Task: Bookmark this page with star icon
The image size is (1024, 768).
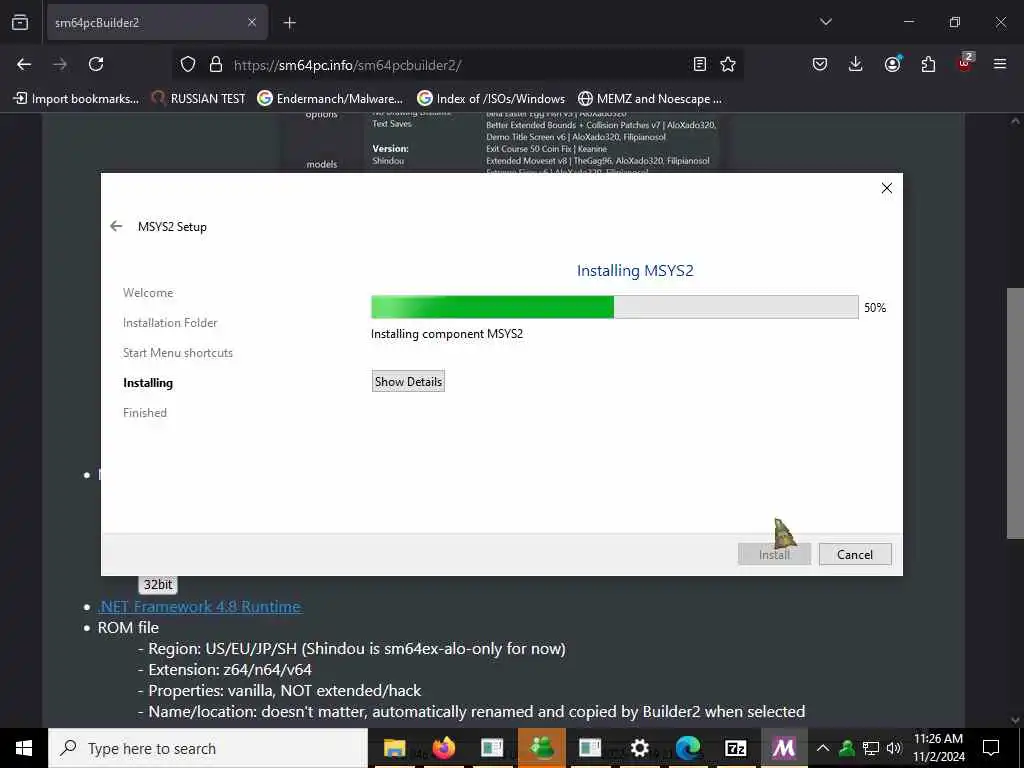Action: click(x=728, y=64)
